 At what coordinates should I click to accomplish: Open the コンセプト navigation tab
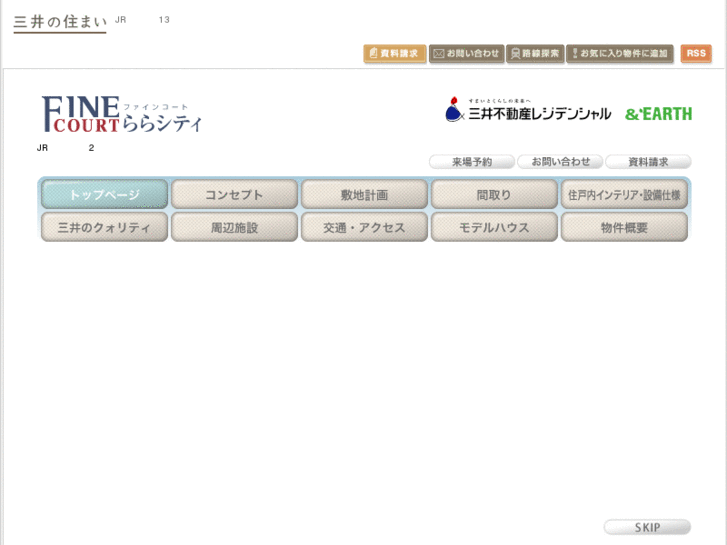pyautogui.click(x=234, y=194)
